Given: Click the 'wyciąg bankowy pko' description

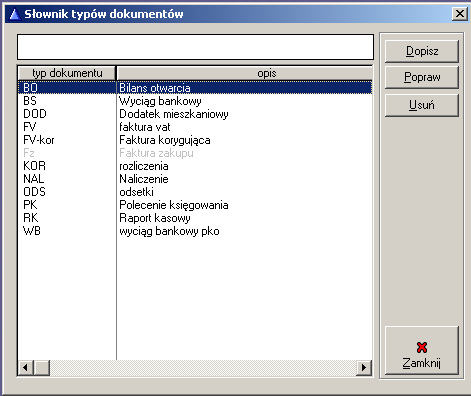Looking at the screenshot, I should pos(169,231).
